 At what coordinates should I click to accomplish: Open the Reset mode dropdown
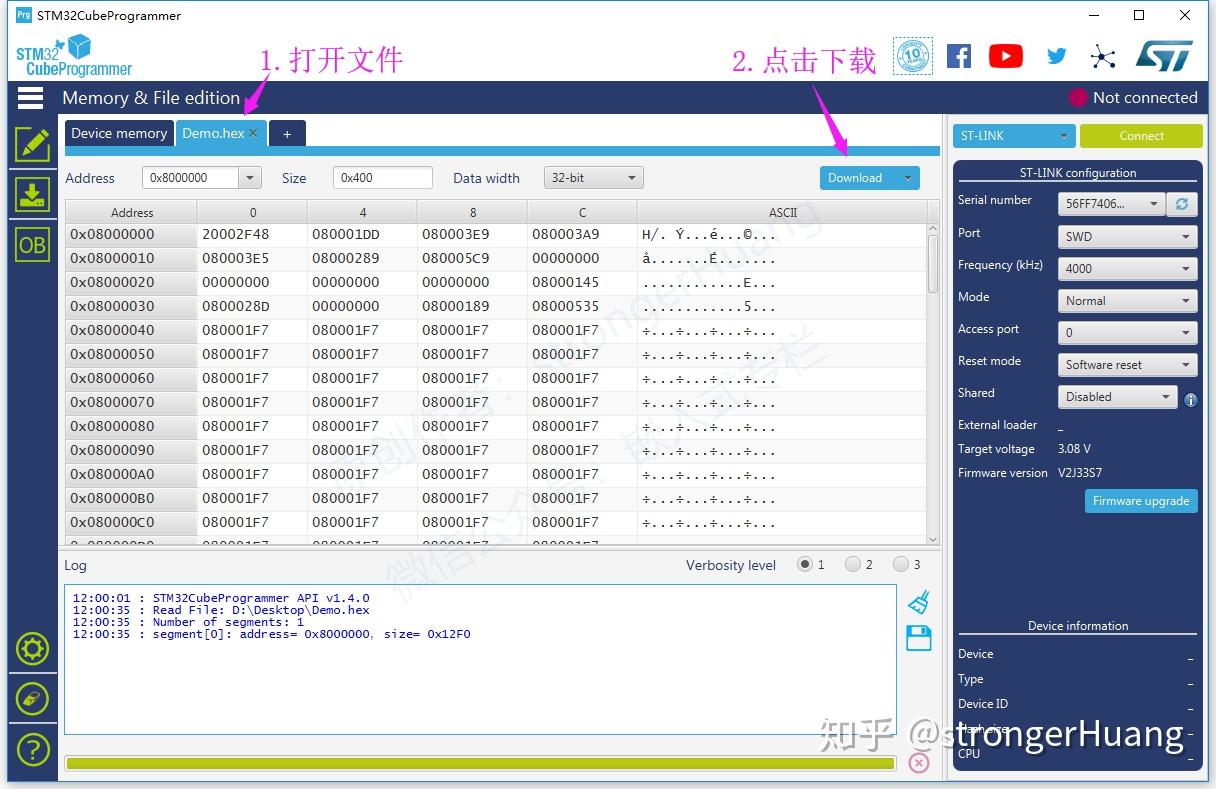[x=1127, y=364]
